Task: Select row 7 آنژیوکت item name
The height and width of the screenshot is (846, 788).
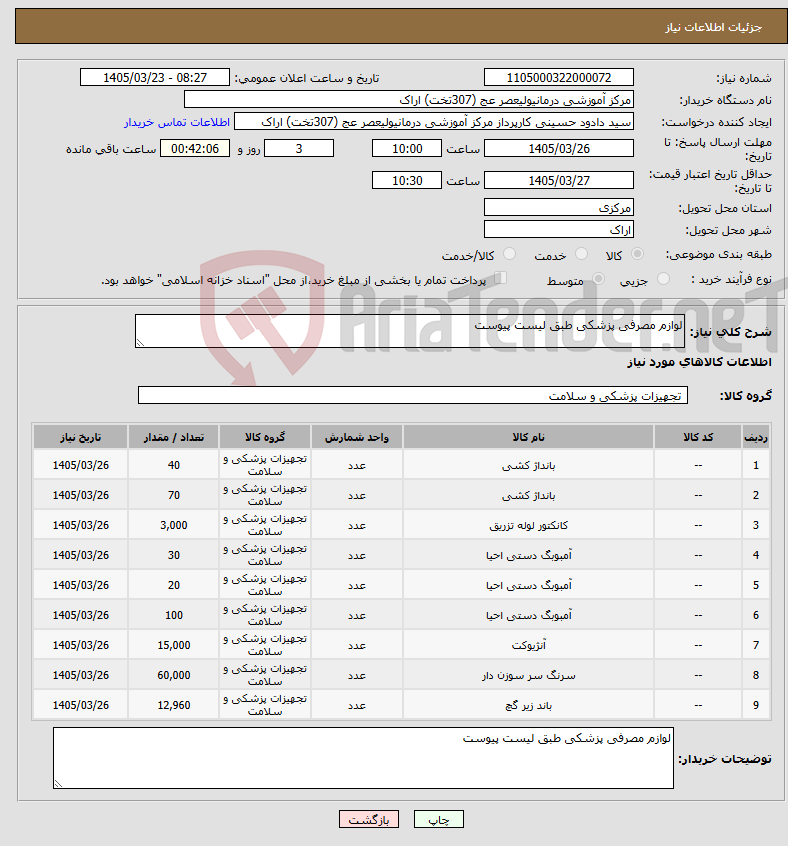Action: [529, 645]
